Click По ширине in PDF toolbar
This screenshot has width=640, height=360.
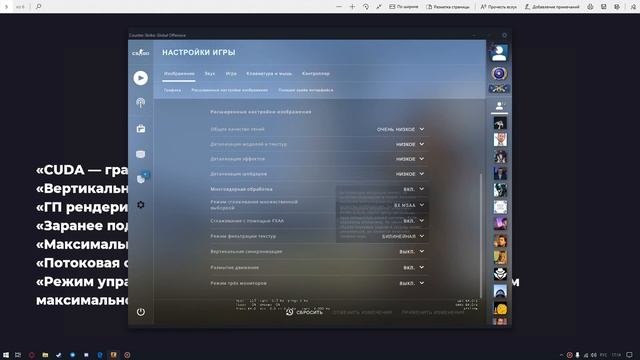[x=403, y=7]
